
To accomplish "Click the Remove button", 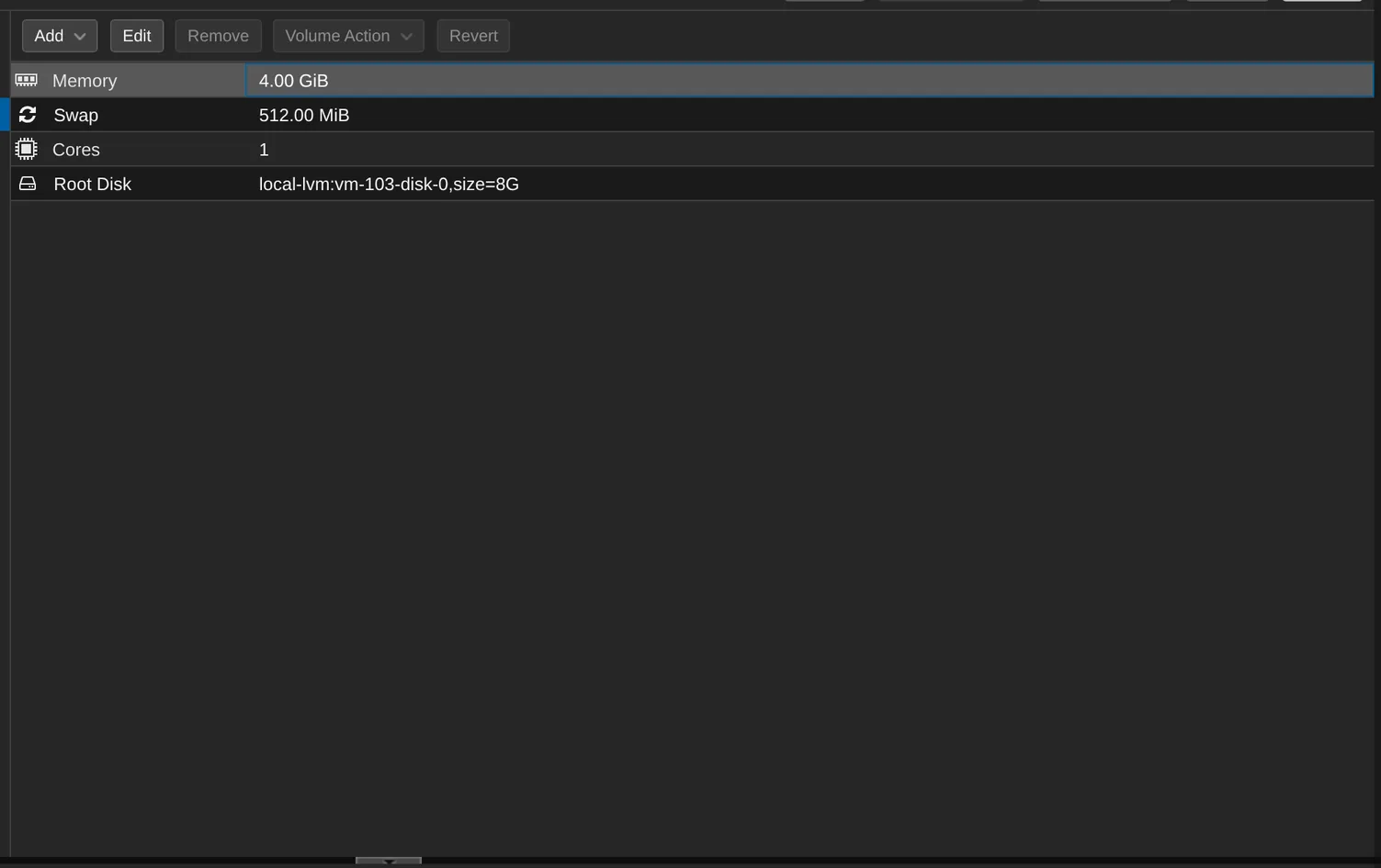I will click(x=218, y=36).
